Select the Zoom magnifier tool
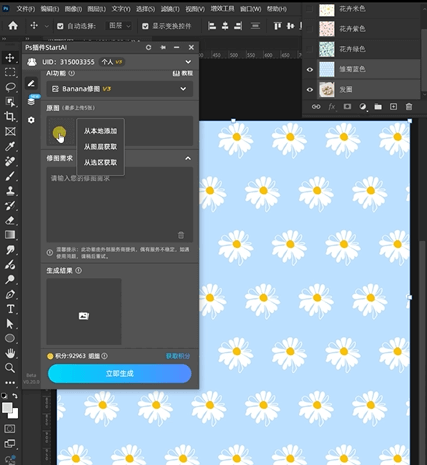Viewport: 427px width, 465px height. [10, 368]
